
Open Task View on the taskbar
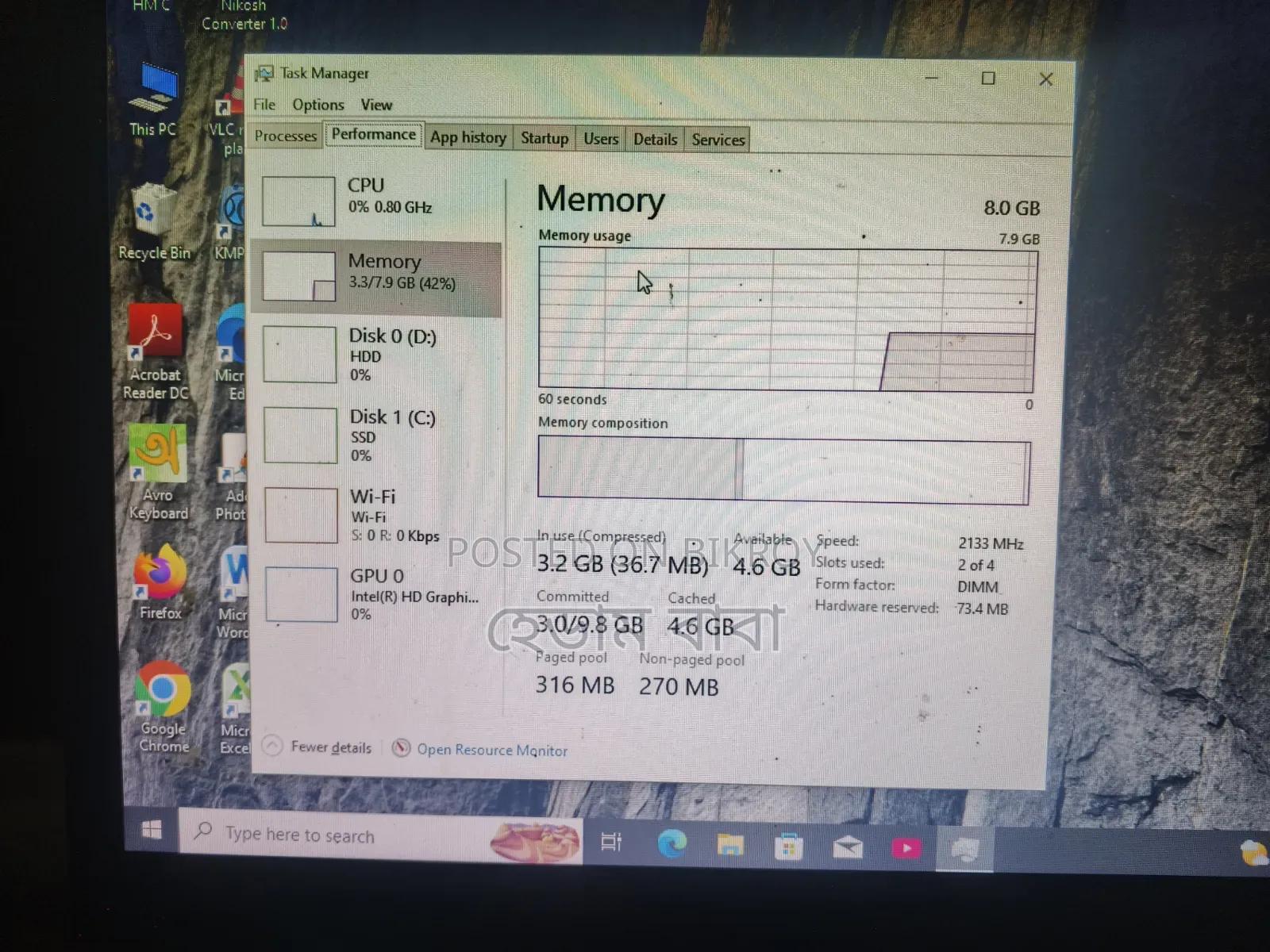(x=611, y=841)
